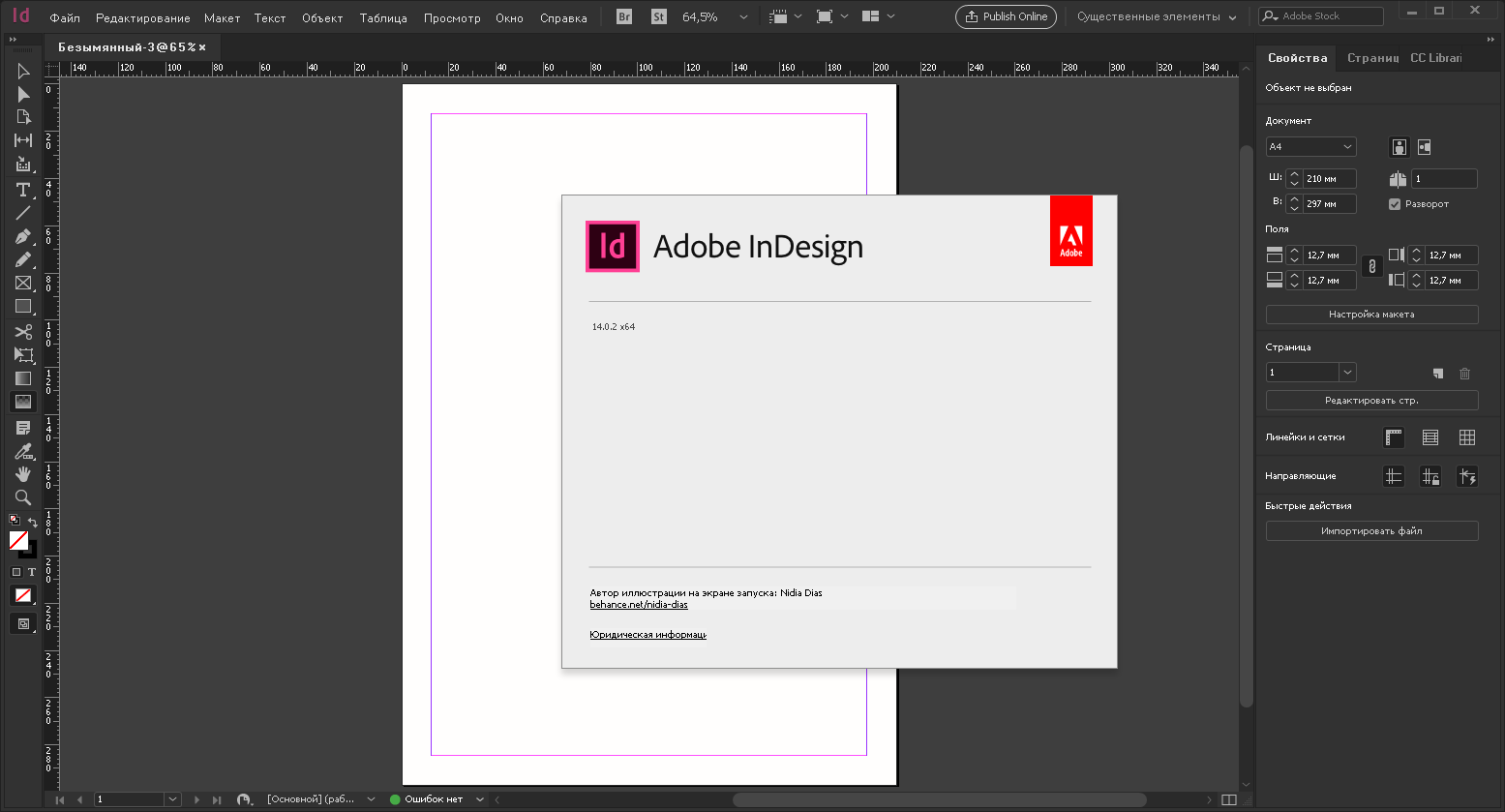This screenshot has height=812, width=1505.
Task: Click the Импортировать файл button
Action: [x=1371, y=530]
